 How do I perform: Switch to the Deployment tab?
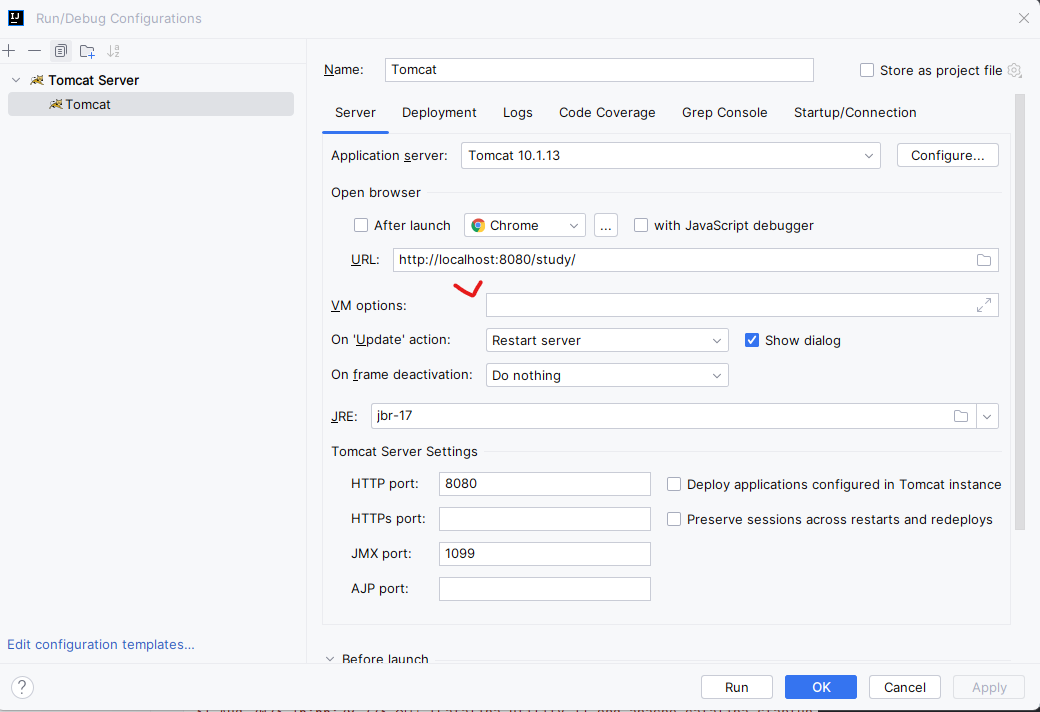tap(439, 113)
